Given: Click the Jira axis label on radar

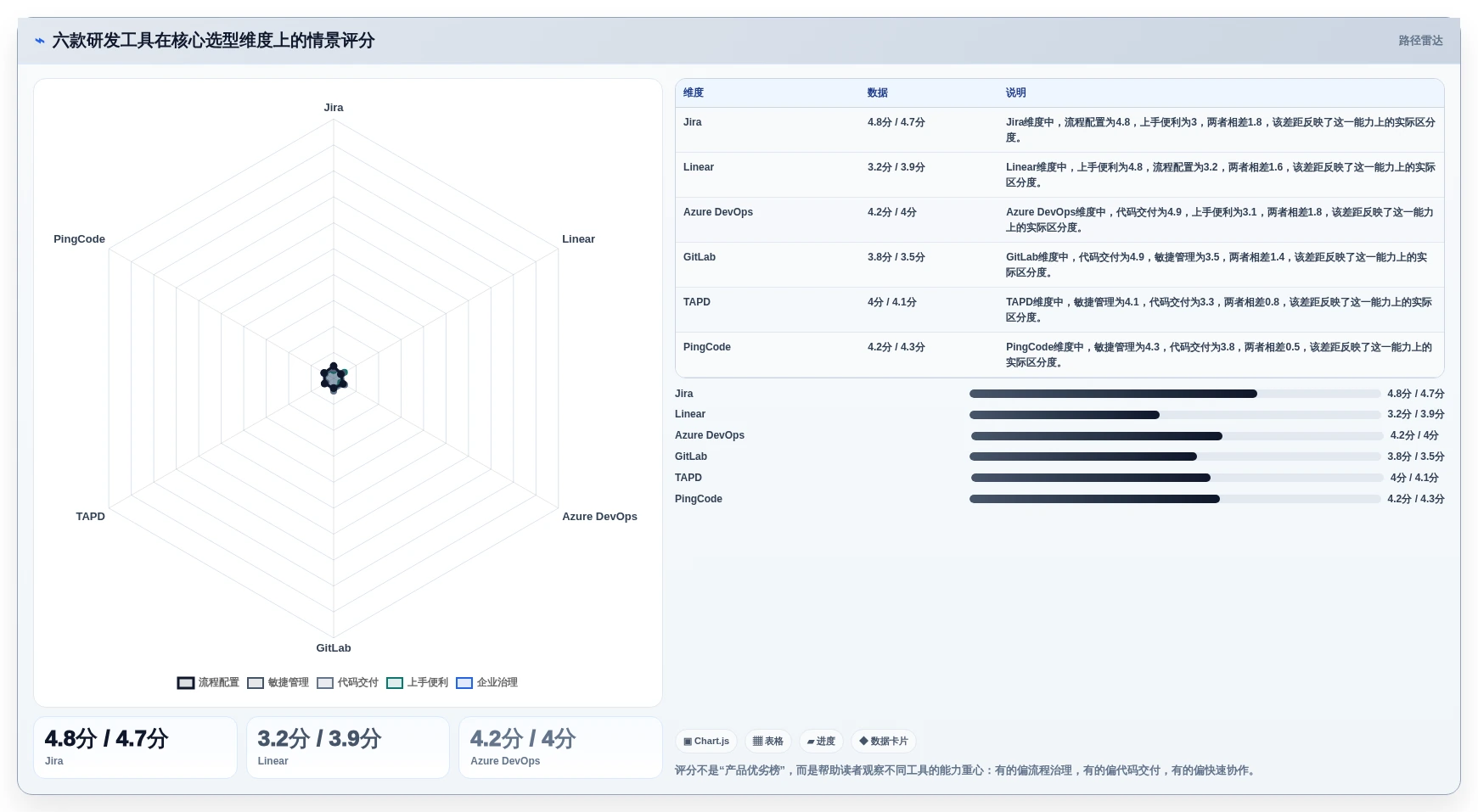Looking at the screenshot, I should coord(334,108).
